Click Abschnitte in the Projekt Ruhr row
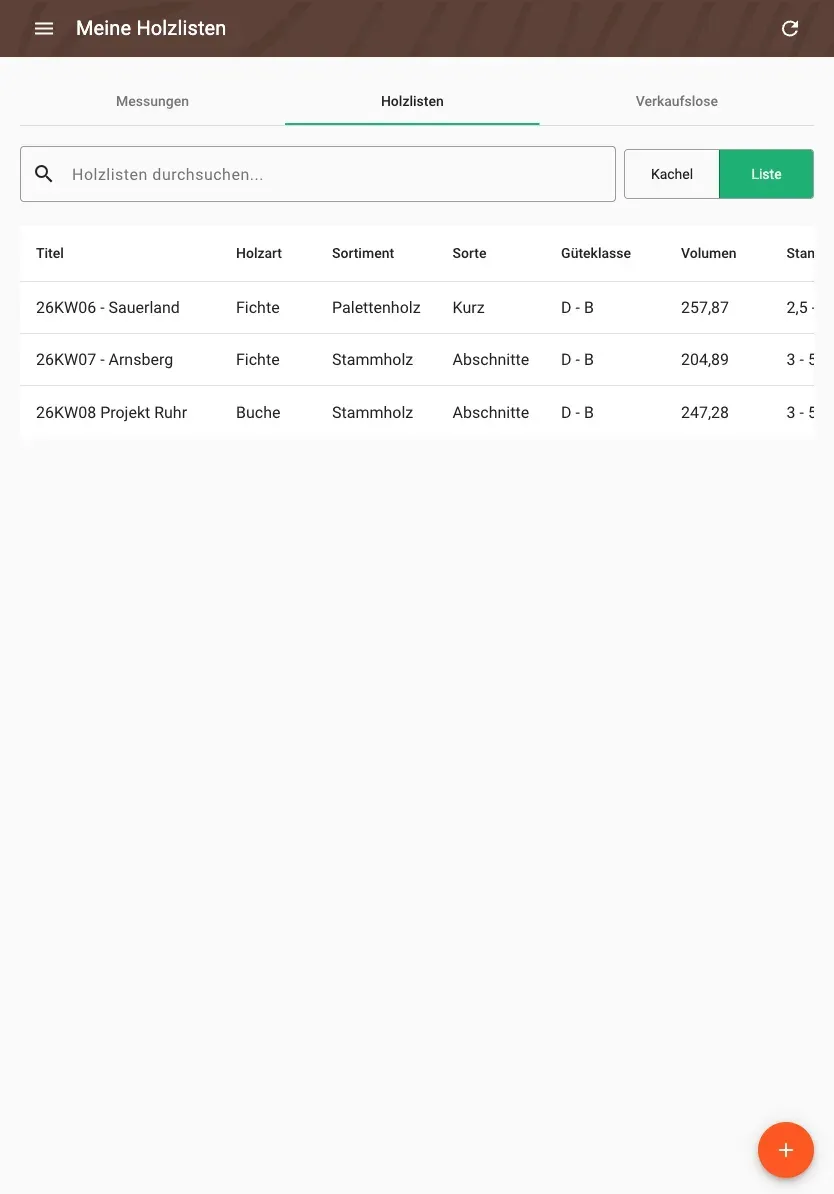834x1194 pixels. coord(490,413)
